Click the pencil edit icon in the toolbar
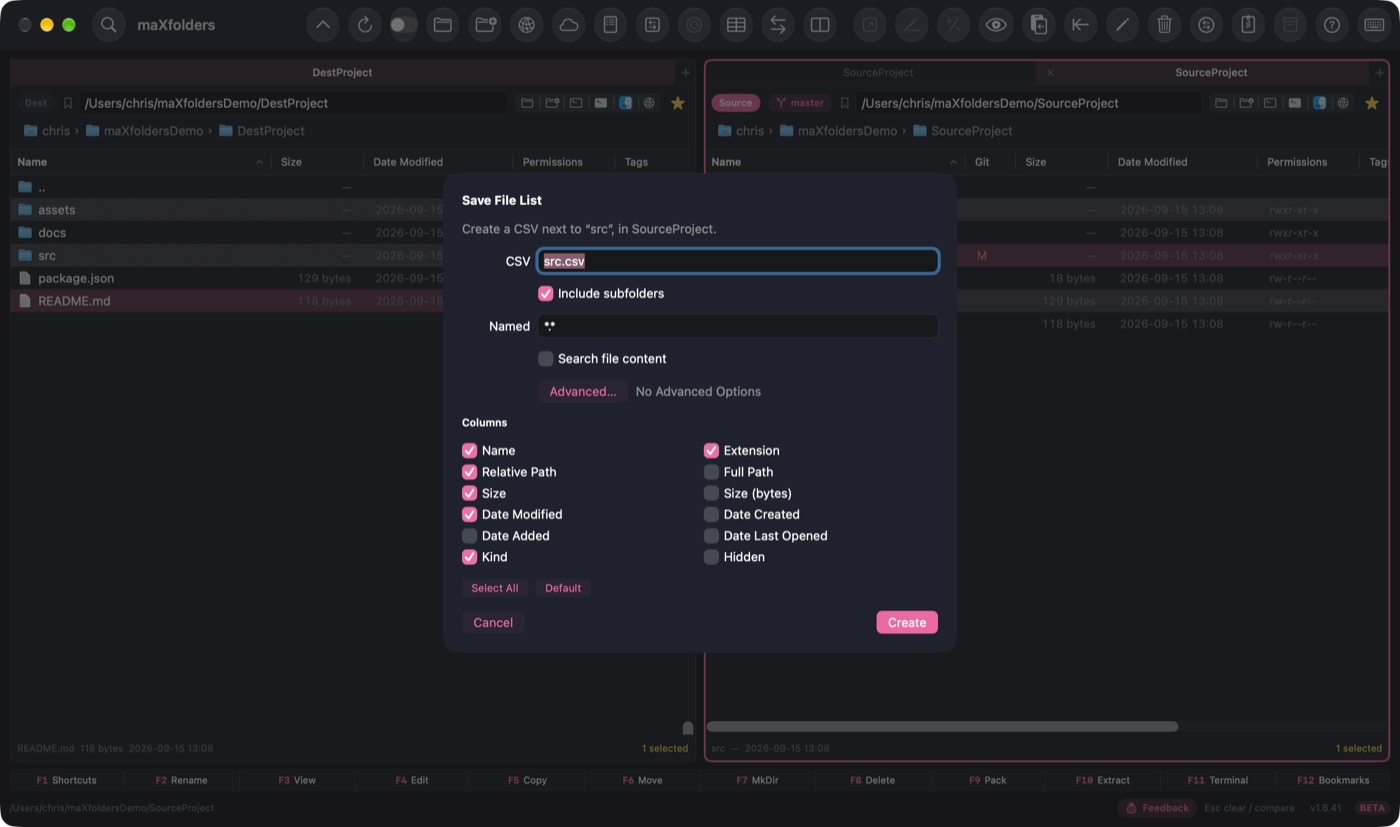The width and height of the screenshot is (1400, 827). coord(1122,25)
